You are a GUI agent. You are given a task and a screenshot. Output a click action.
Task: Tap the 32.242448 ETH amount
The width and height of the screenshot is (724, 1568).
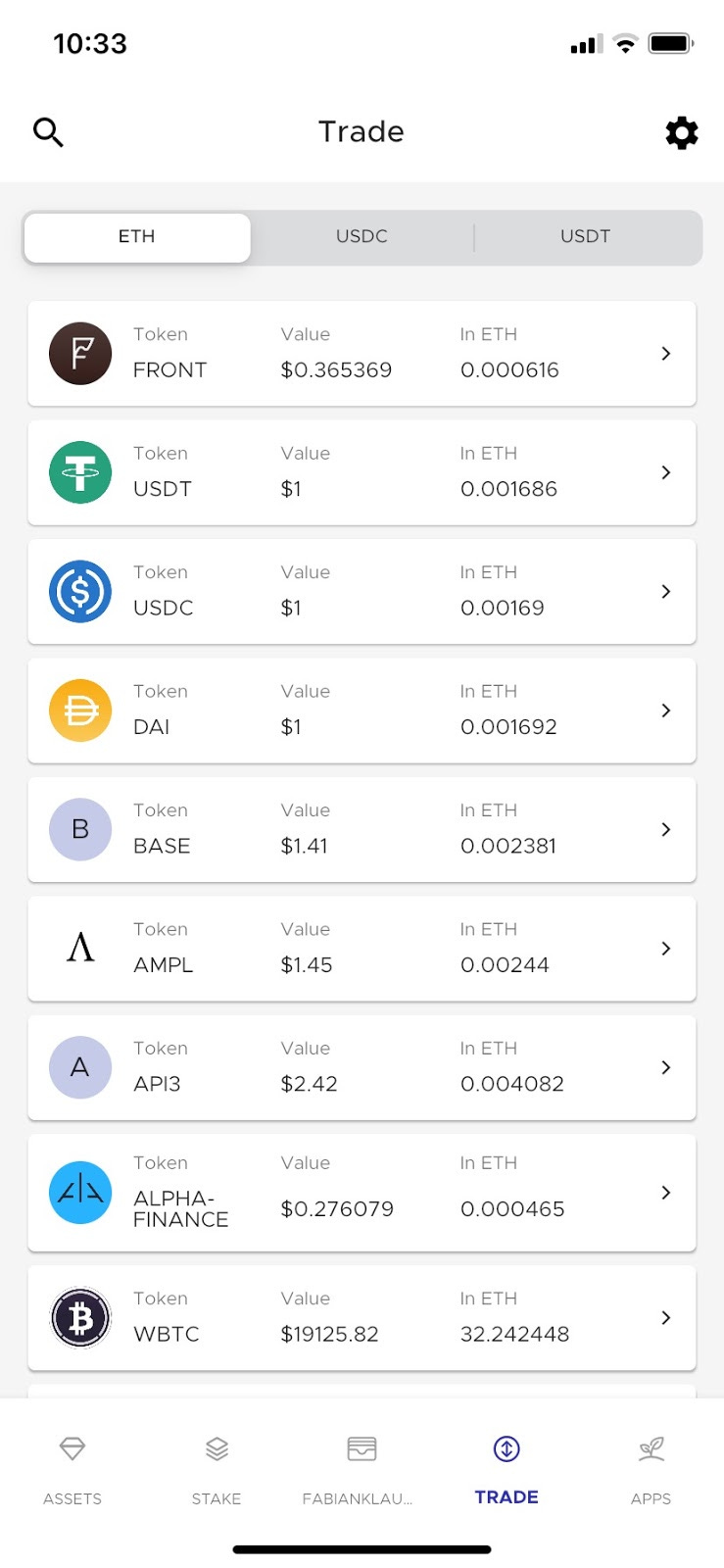[x=514, y=1335]
